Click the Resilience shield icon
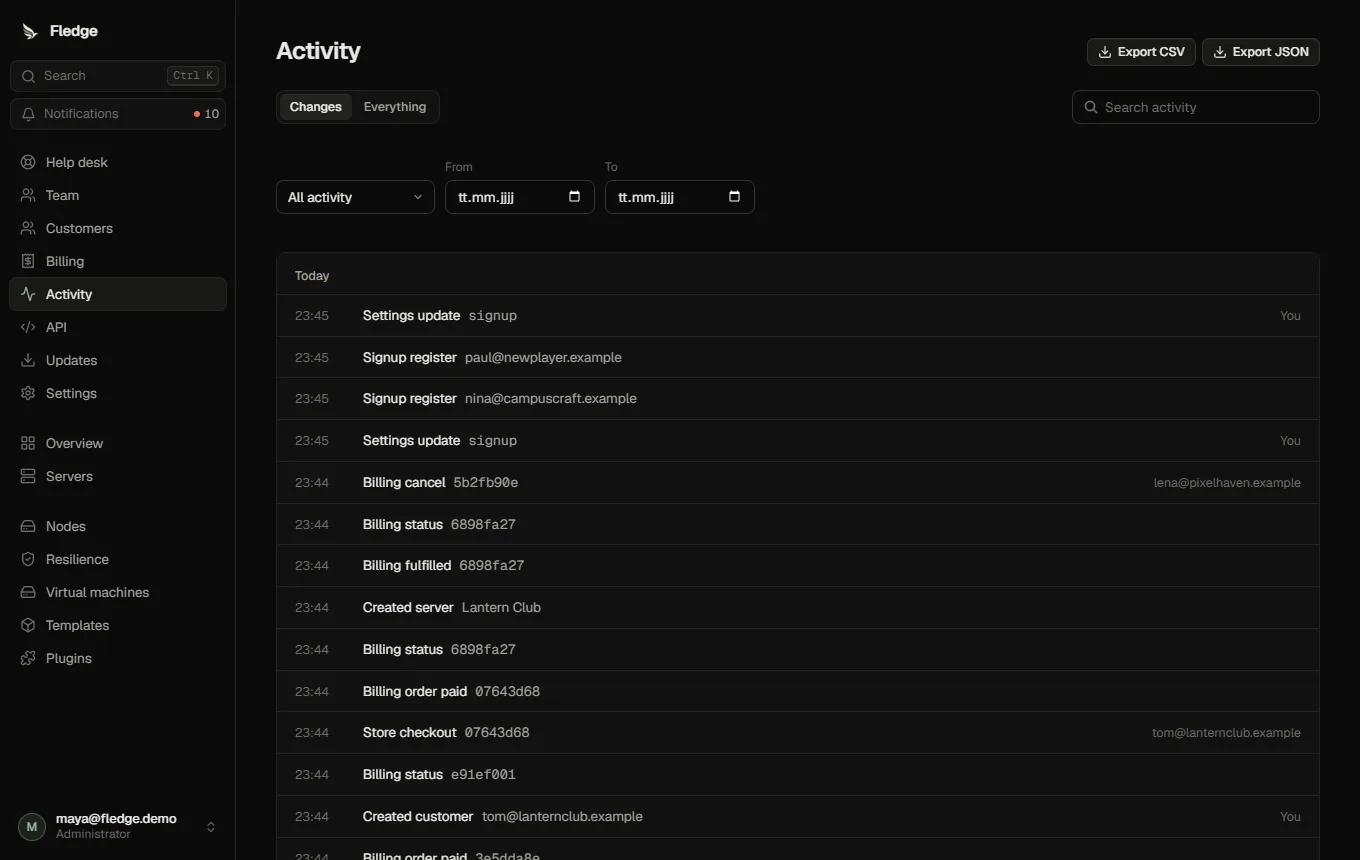Viewport: 1360px width, 860px height. pyautogui.click(x=28, y=559)
